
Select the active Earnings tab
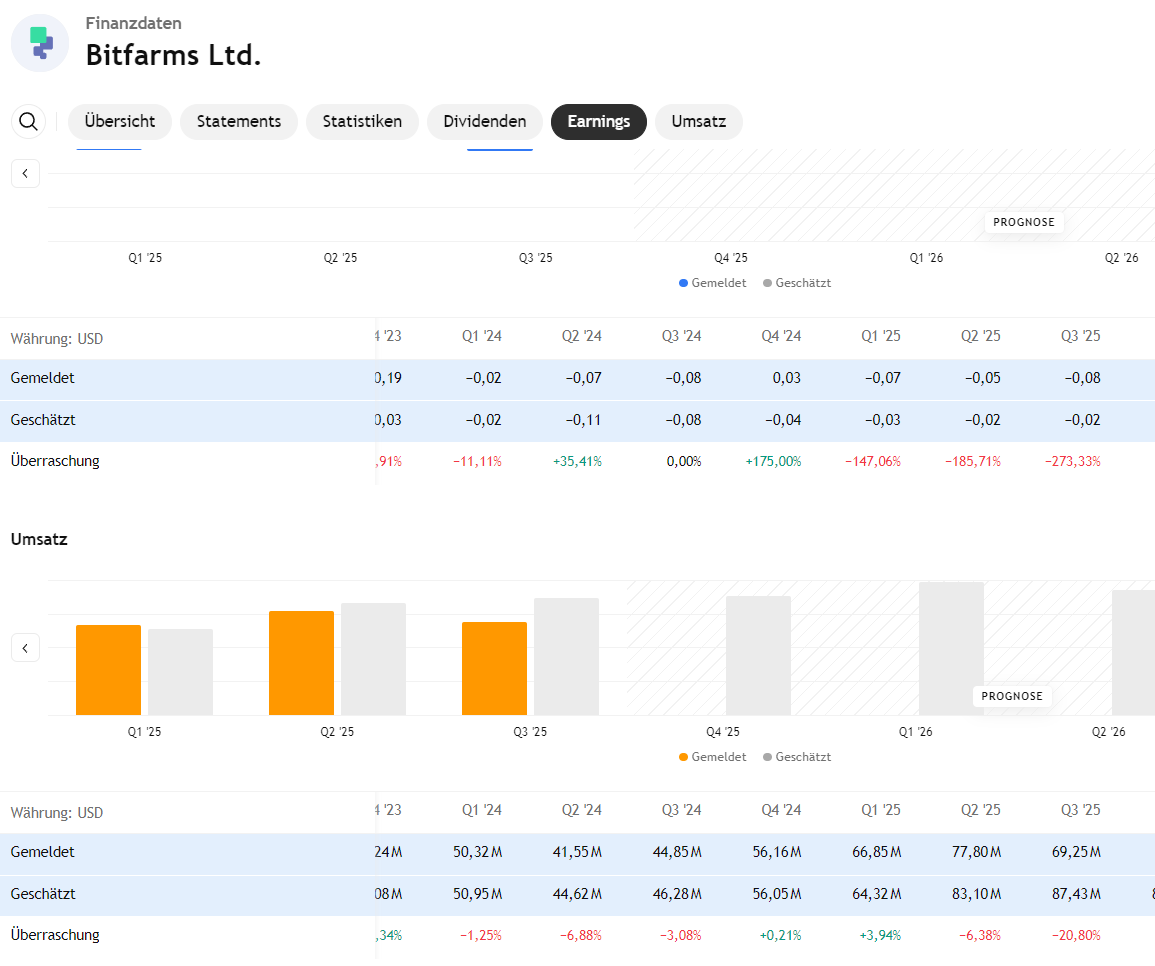coord(599,122)
